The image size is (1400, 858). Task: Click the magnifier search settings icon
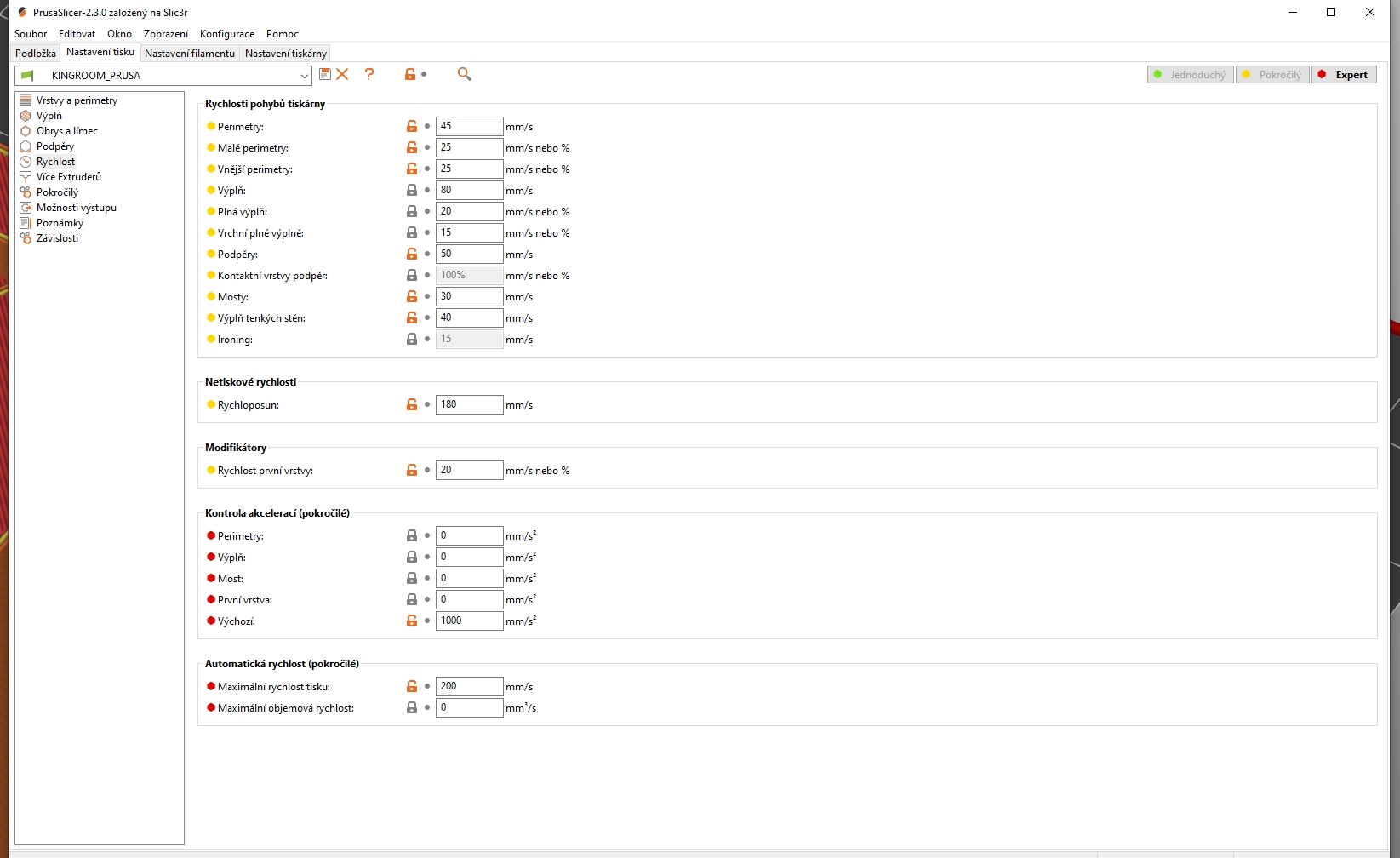click(464, 75)
